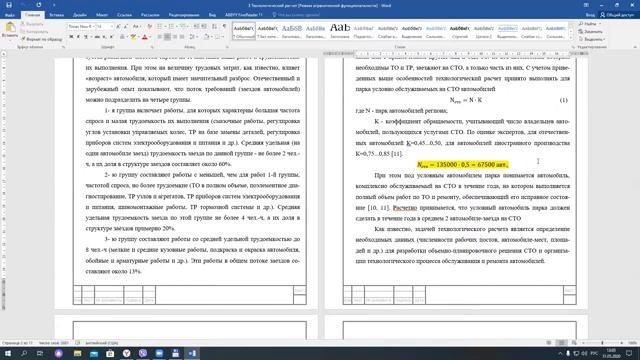640x360 pixels.
Task: Click the Redo/Repeat arrow in the title bar
Action: pyautogui.click(x=39, y=5)
